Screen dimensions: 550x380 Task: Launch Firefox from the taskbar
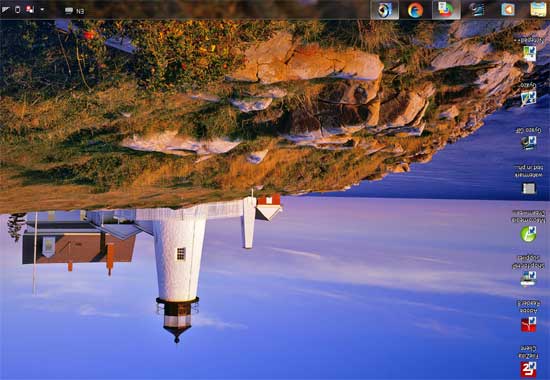pyautogui.click(x=415, y=10)
